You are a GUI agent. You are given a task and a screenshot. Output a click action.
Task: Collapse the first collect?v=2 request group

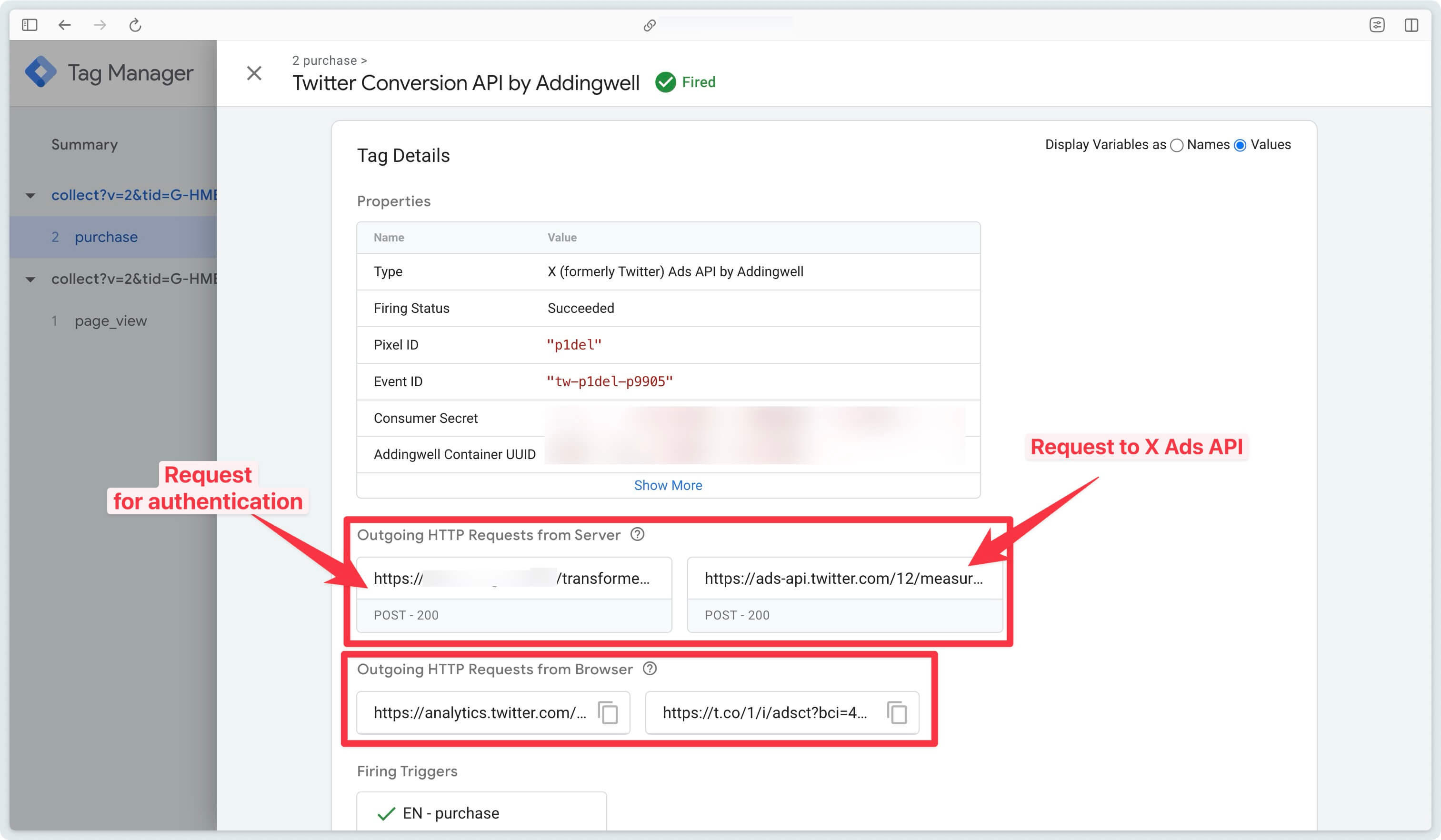[30, 196]
